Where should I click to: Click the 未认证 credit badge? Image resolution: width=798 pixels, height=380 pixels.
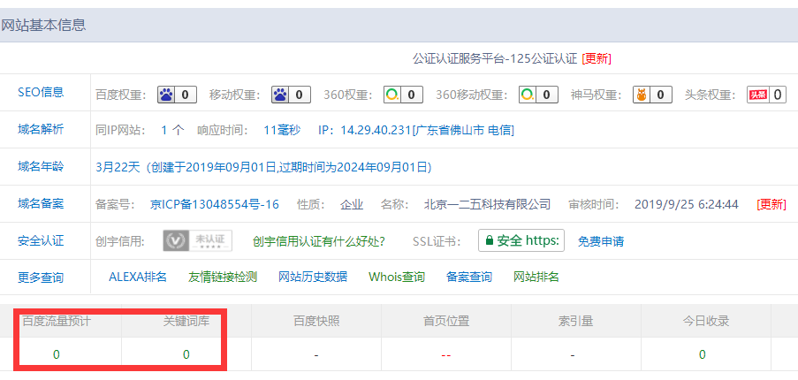pyautogui.click(x=197, y=241)
